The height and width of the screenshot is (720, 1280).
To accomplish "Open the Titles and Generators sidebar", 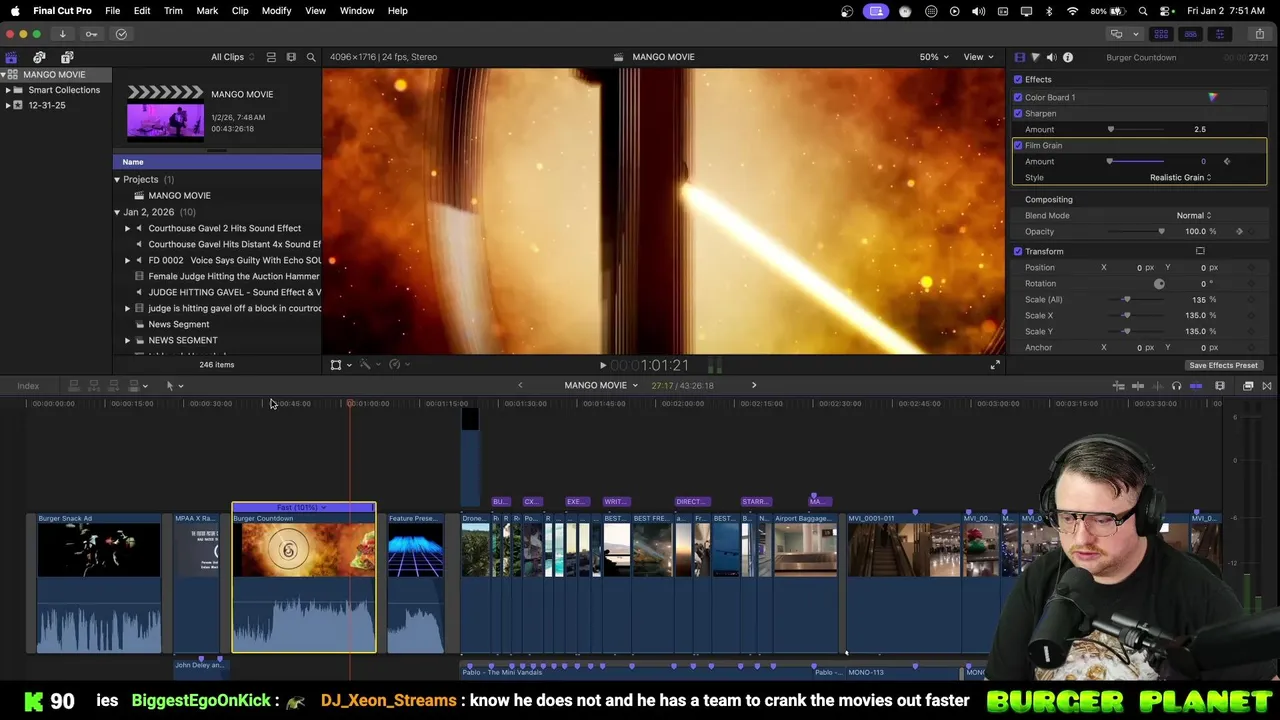I will tap(67, 57).
